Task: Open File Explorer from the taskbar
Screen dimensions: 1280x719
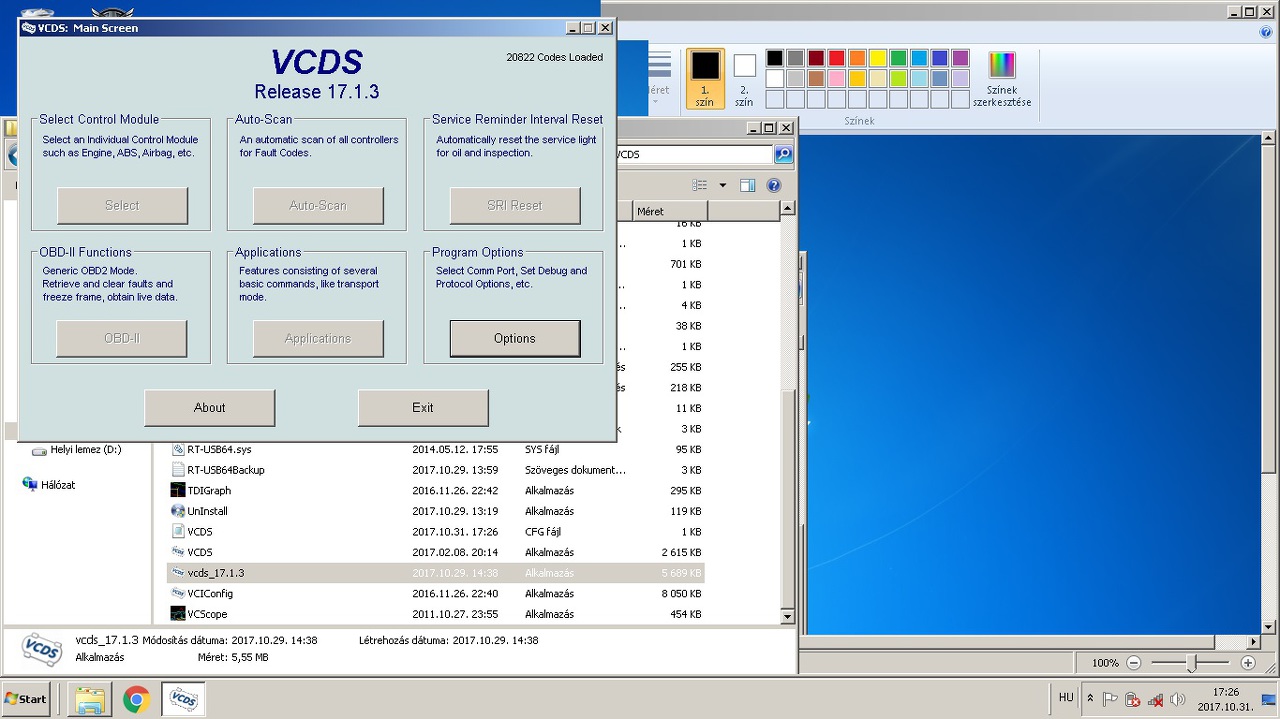Action: tap(90, 699)
